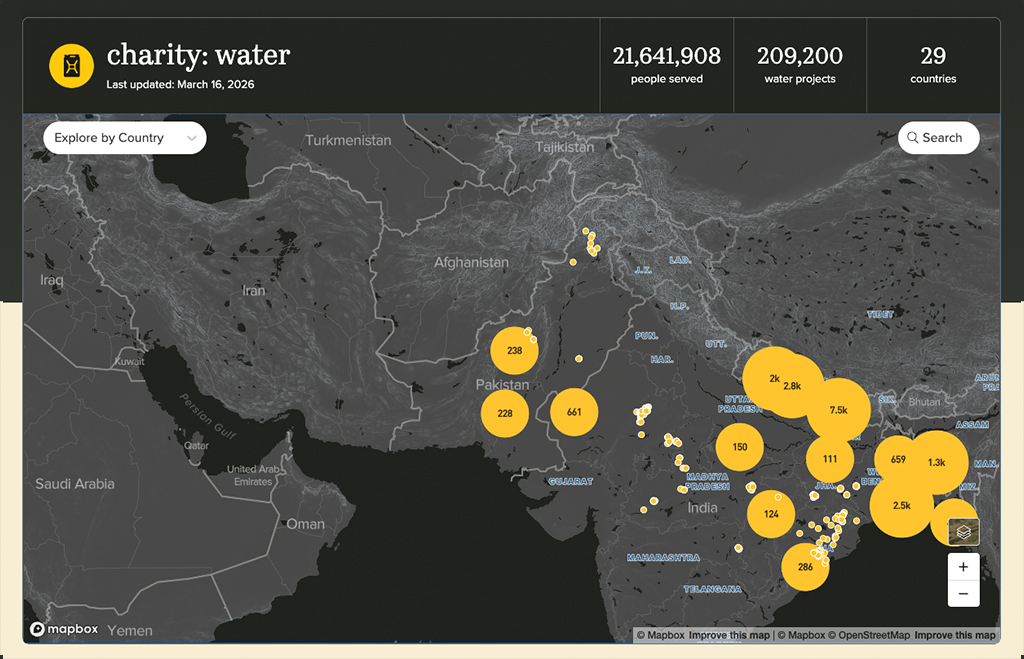This screenshot has height=659, width=1024.
Task: Select the 1.3k project cluster marker
Action: (936, 462)
